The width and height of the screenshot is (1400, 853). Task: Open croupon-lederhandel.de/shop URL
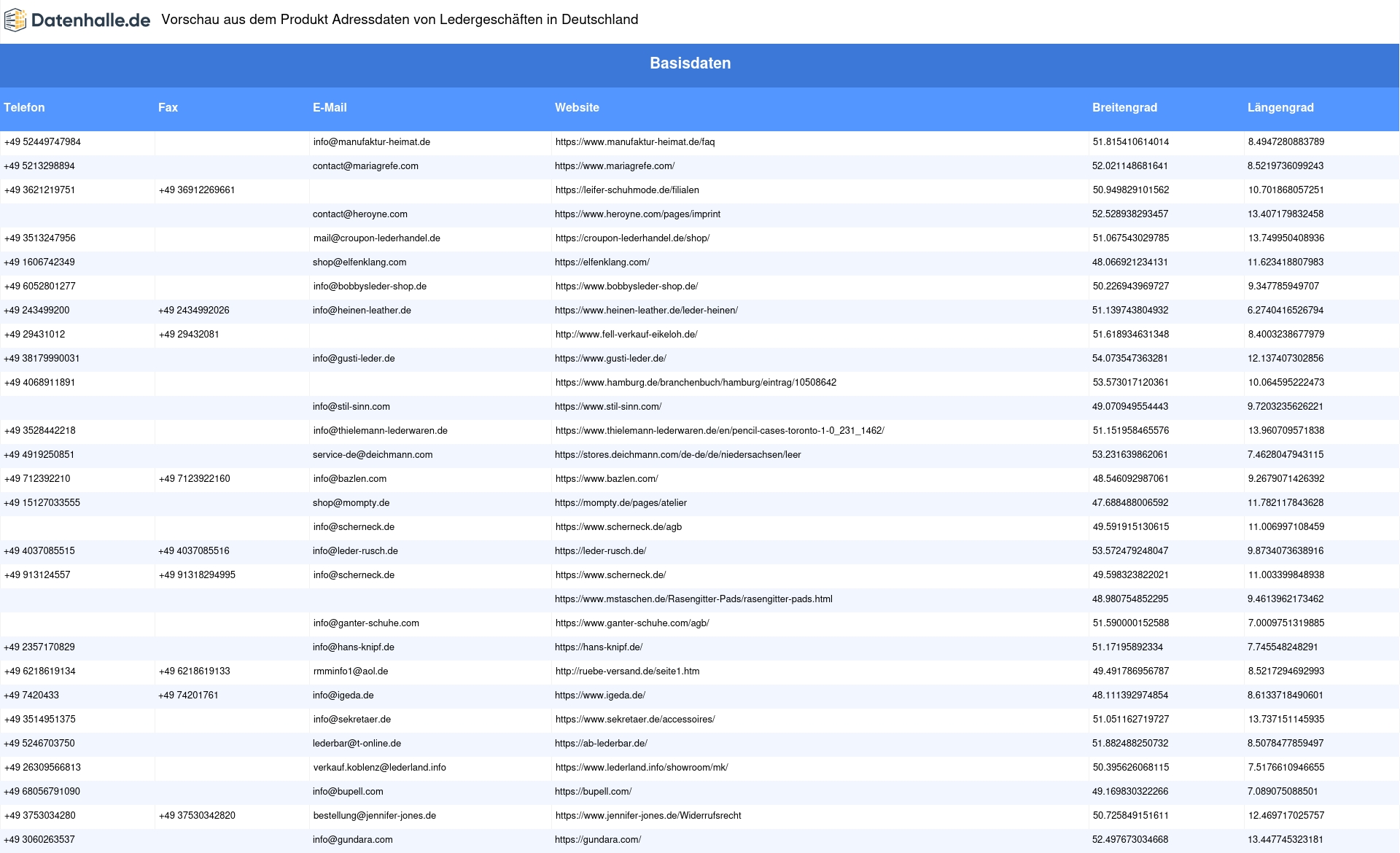coord(632,238)
